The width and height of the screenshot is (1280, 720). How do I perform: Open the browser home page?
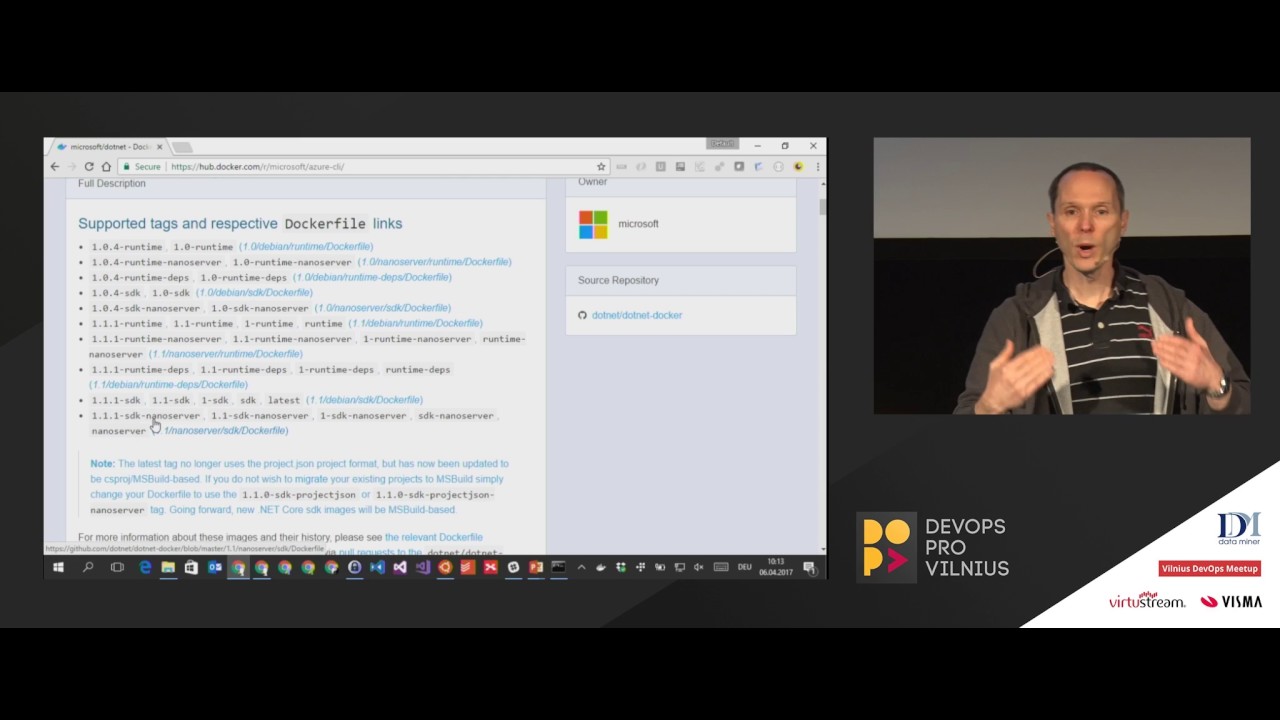pos(106,167)
